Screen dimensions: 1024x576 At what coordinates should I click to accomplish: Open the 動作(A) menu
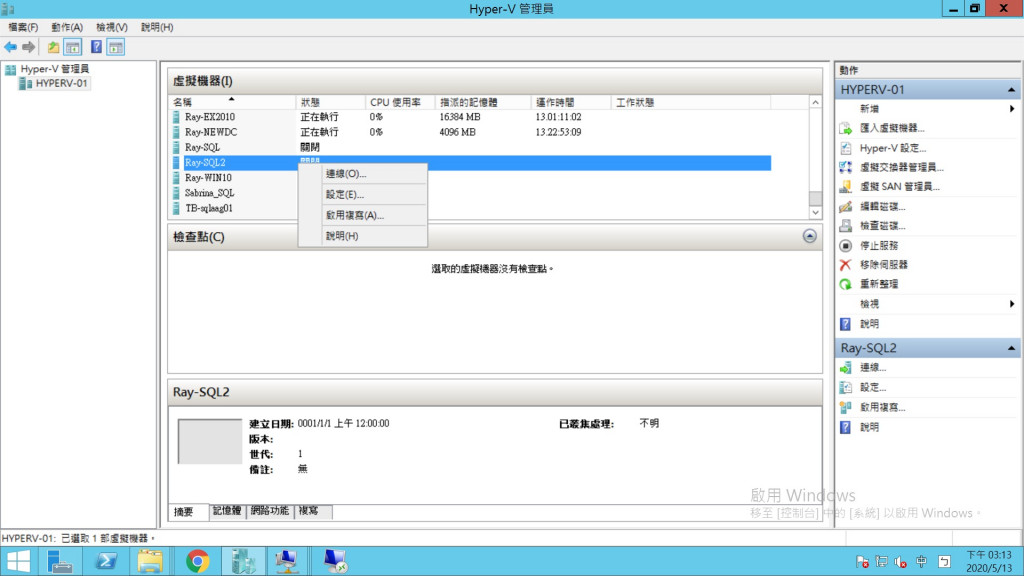click(67, 27)
